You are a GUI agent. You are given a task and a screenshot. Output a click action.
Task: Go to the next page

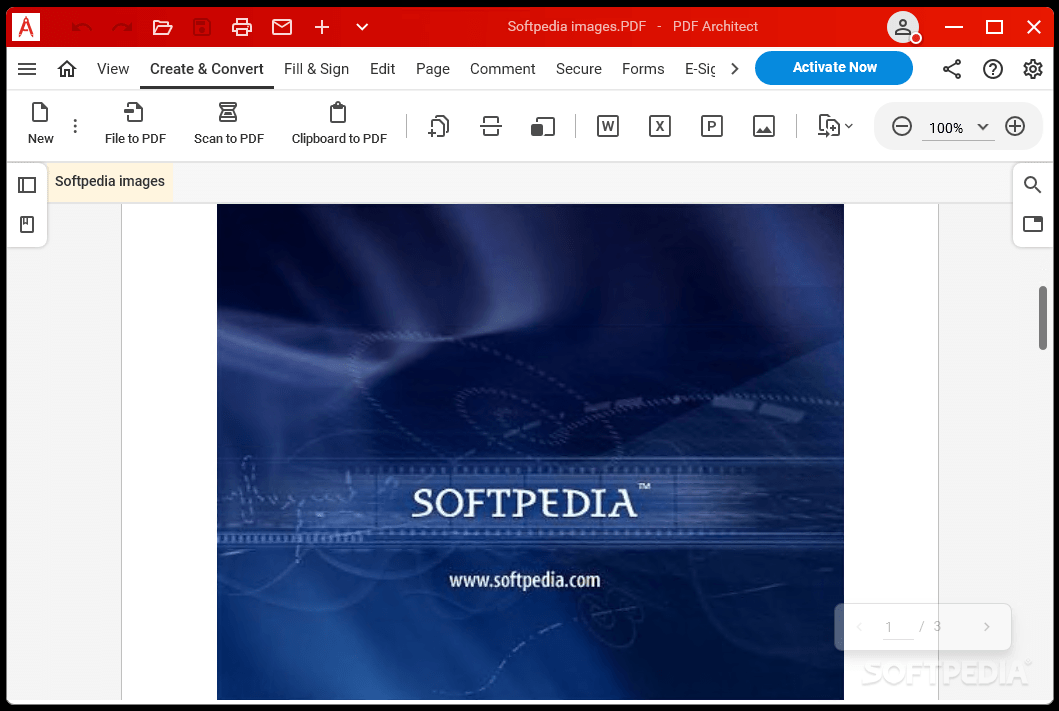tap(987, 627)
